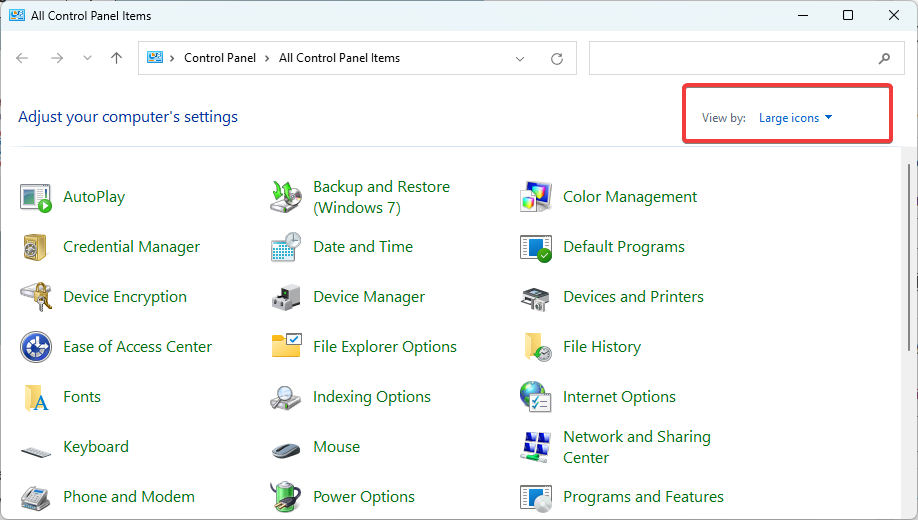Select All Control Panel Items breadcrumb

pyautogui.click(x=340, y=58)
